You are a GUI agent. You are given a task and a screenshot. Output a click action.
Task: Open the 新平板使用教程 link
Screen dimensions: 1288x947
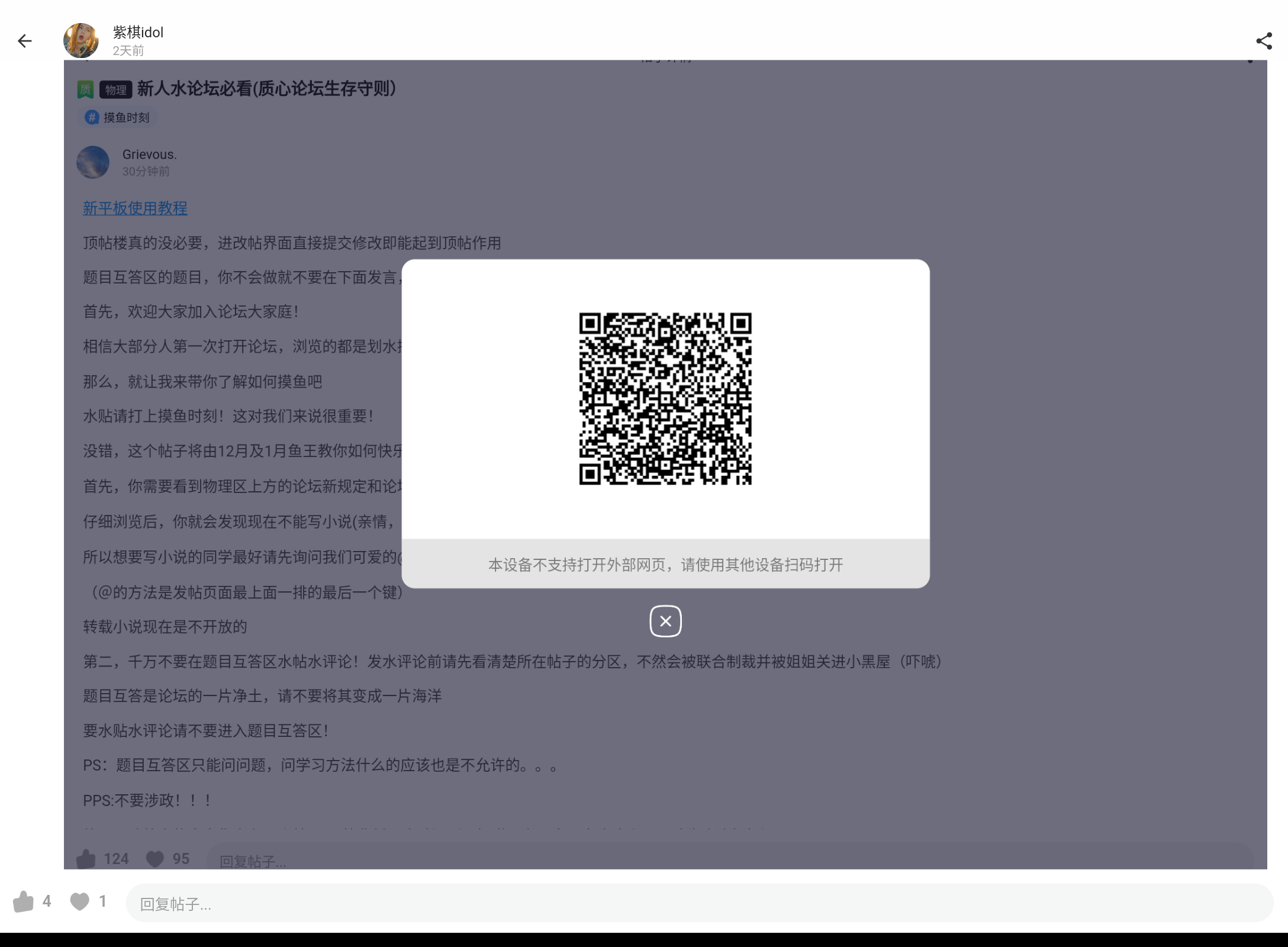[x=135, y=208]
